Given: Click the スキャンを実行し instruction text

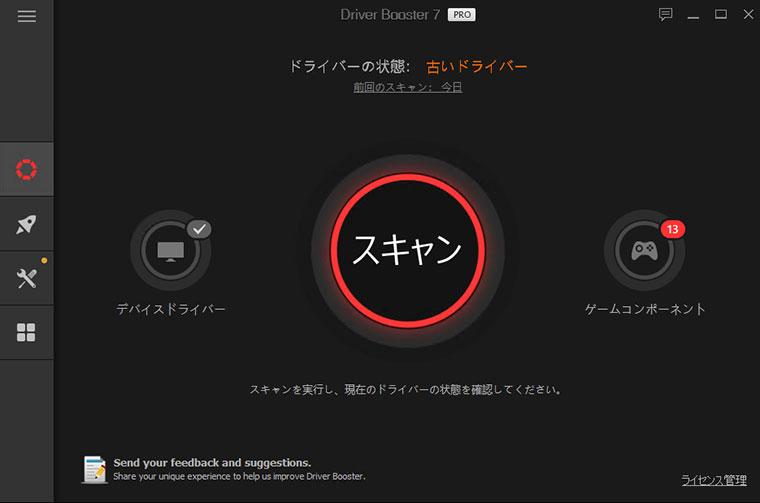Looking at the screenshot, I should (x=405, y=390).
